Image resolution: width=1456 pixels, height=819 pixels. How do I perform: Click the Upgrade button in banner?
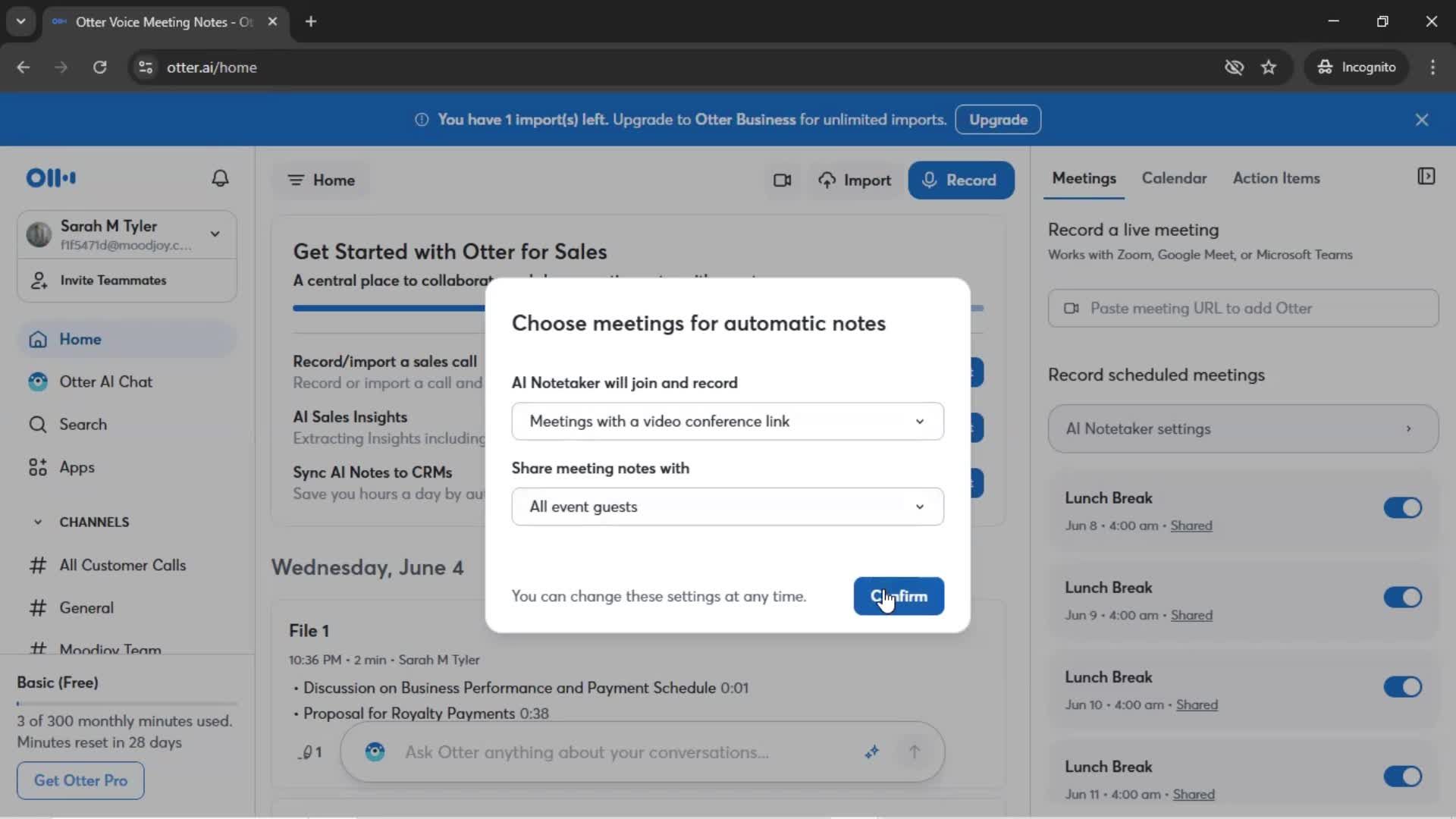[x=998, y=120]
